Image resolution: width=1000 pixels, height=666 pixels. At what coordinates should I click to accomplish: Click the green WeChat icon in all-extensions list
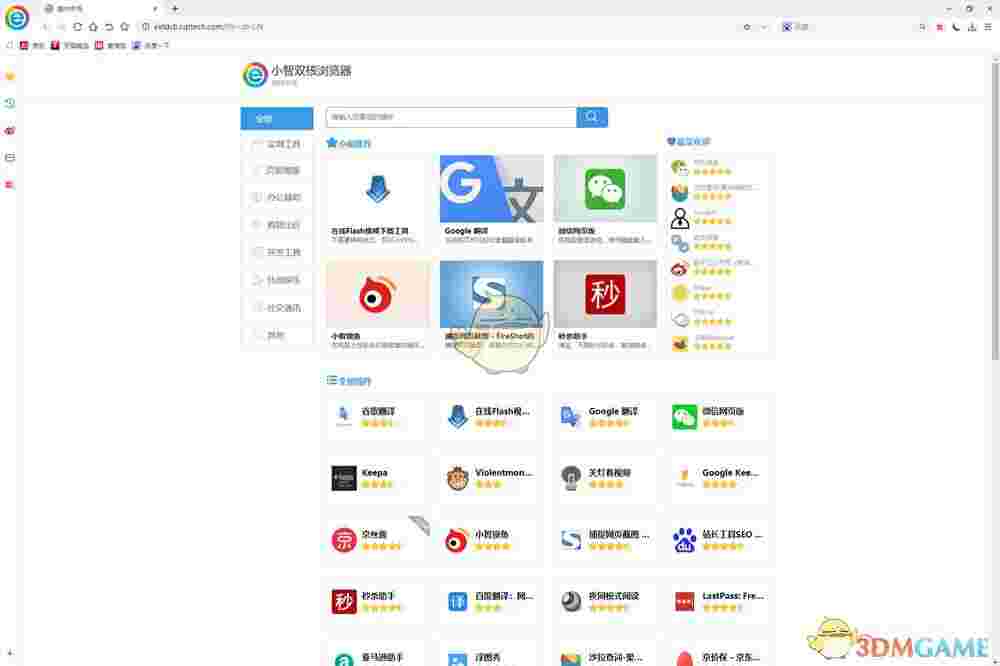click(x=684, y=417)
